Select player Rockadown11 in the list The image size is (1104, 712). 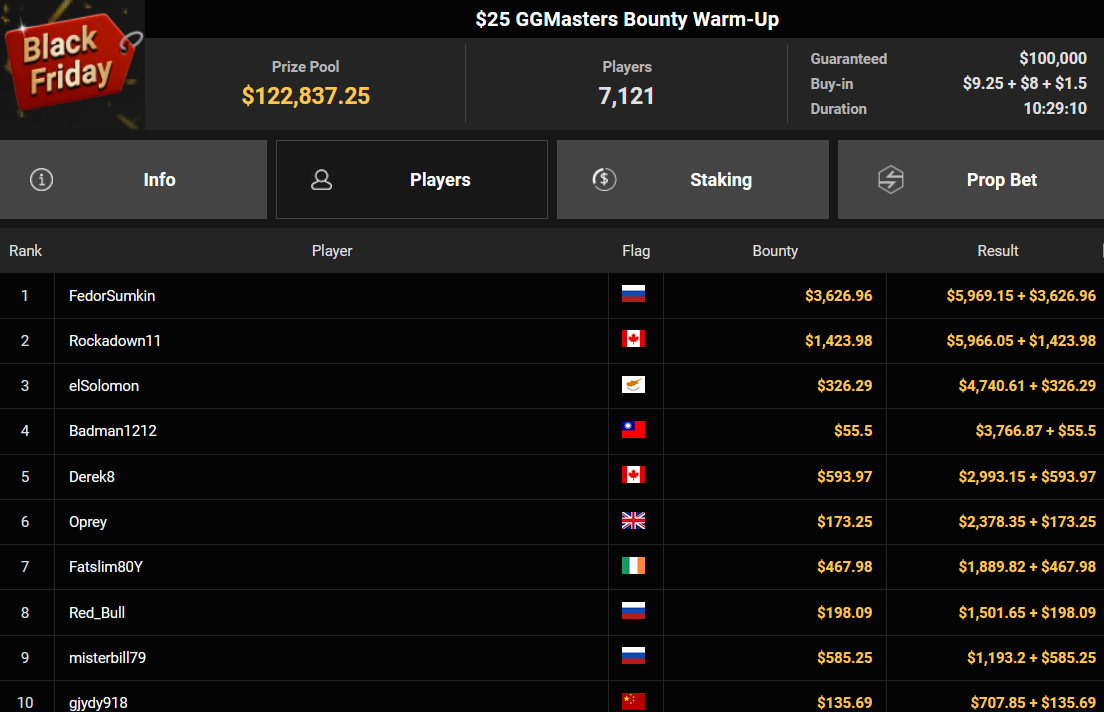[115, 341]
